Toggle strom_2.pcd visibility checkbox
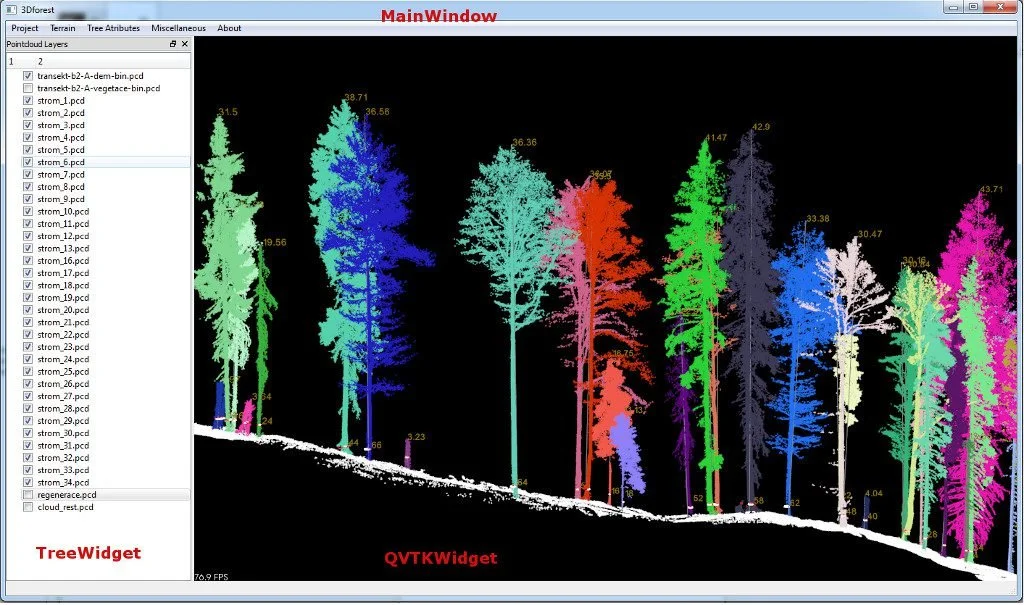Image resolution: width=1024 pixels, height=605 pixels. [x=28, y=113]
